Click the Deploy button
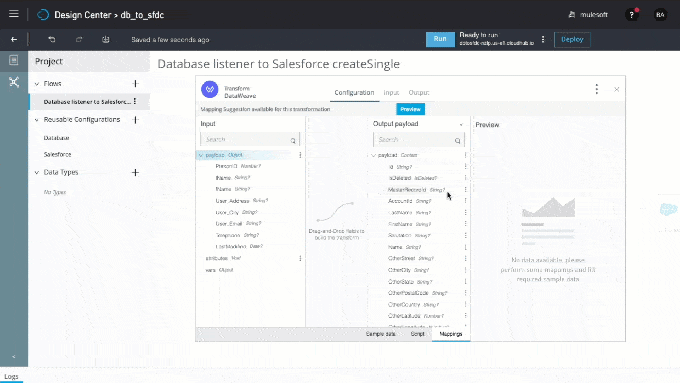The height and width of the screenshot is (383, 680). pos(572,39)
